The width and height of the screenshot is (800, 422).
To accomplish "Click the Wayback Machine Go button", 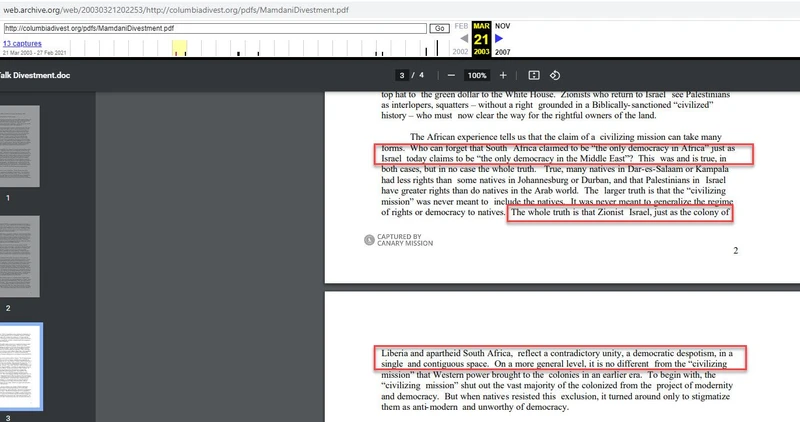I will tap(439, 28).
